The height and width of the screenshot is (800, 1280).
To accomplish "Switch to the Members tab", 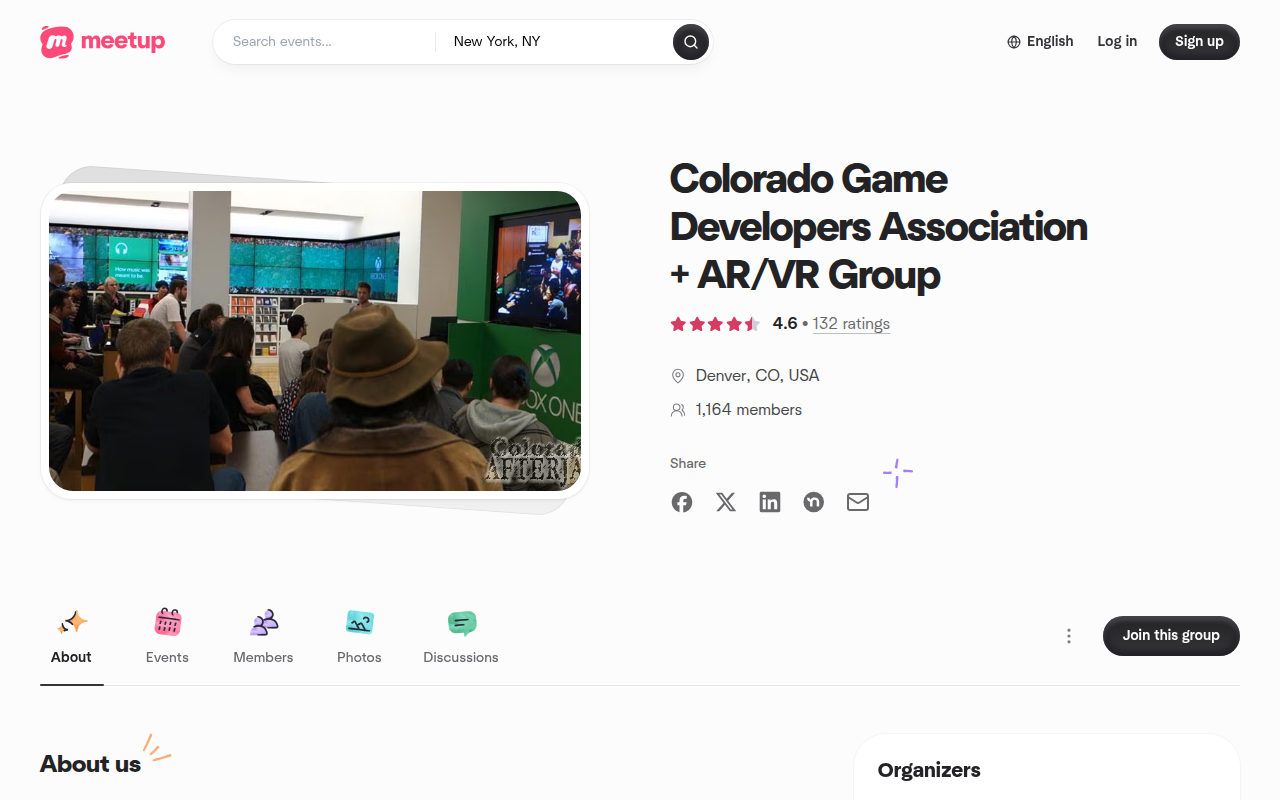I will (263, 636).
